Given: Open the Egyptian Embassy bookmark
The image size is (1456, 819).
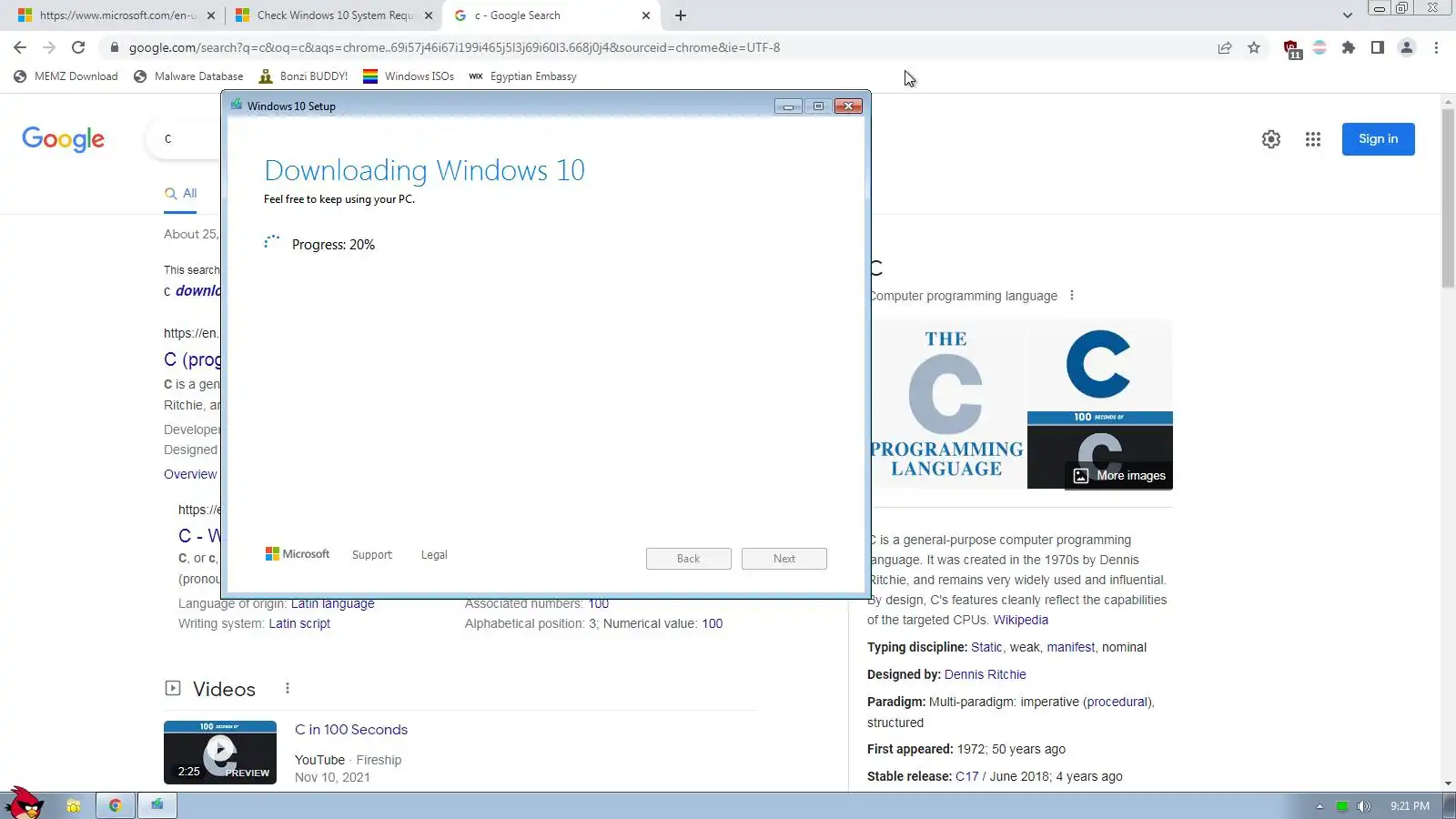Looking at the screenshot, I should 522,76.
